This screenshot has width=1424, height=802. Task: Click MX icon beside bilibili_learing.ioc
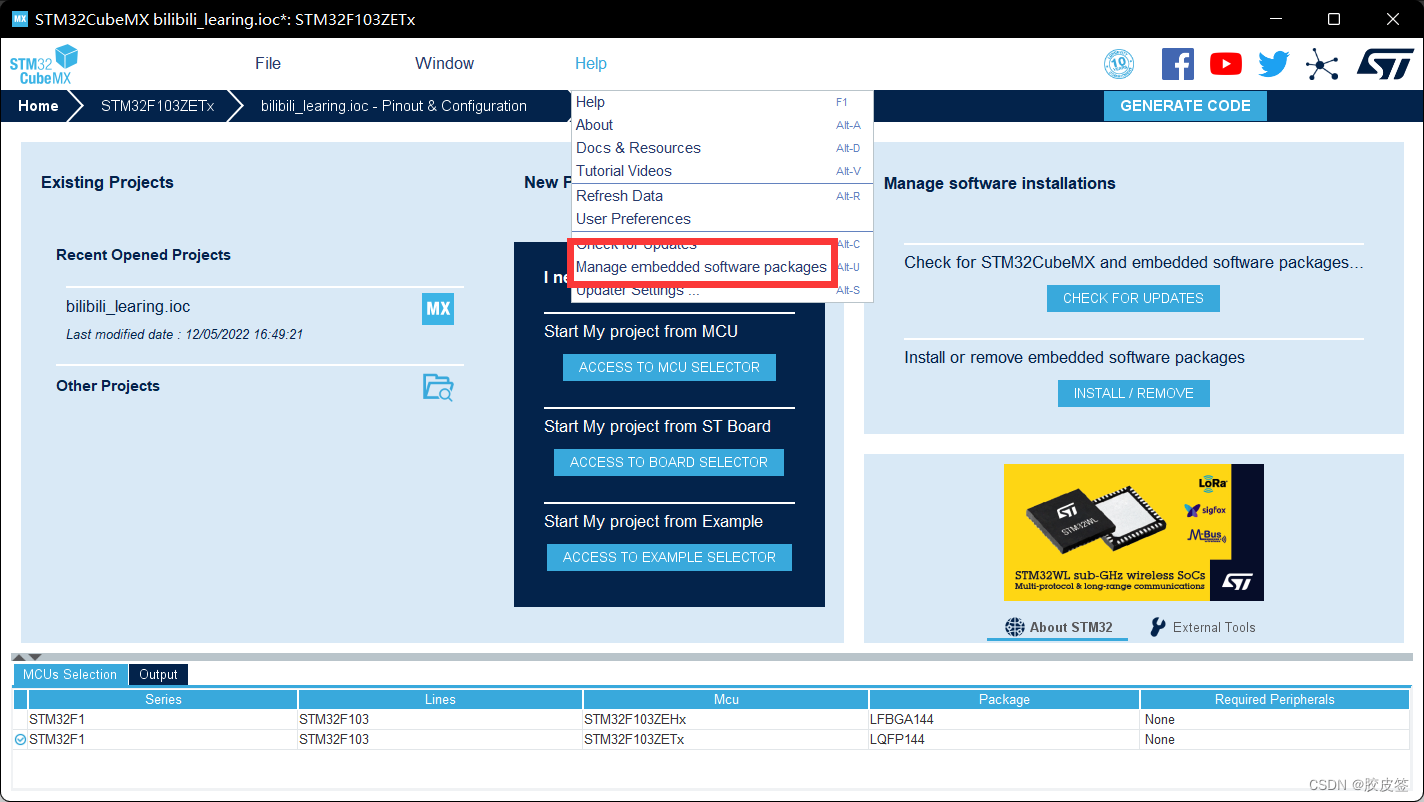click(x=437, y=308)
